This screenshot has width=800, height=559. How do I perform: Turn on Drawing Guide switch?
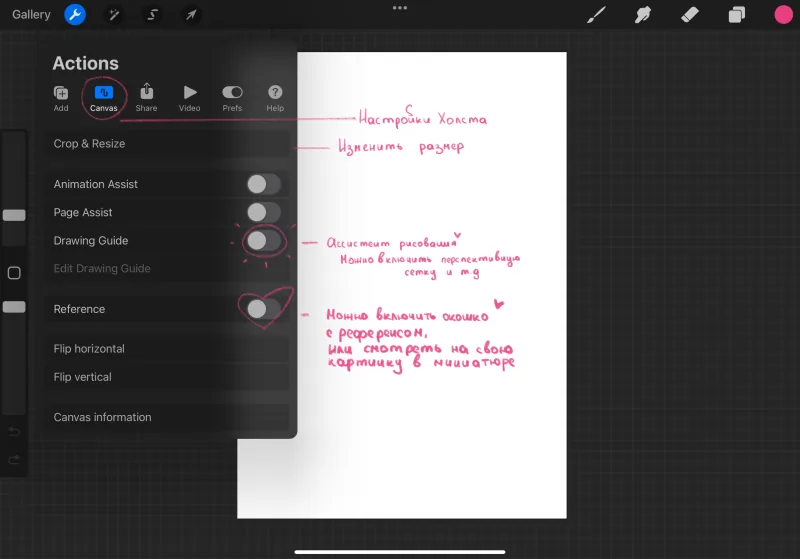tap(264, 241)
